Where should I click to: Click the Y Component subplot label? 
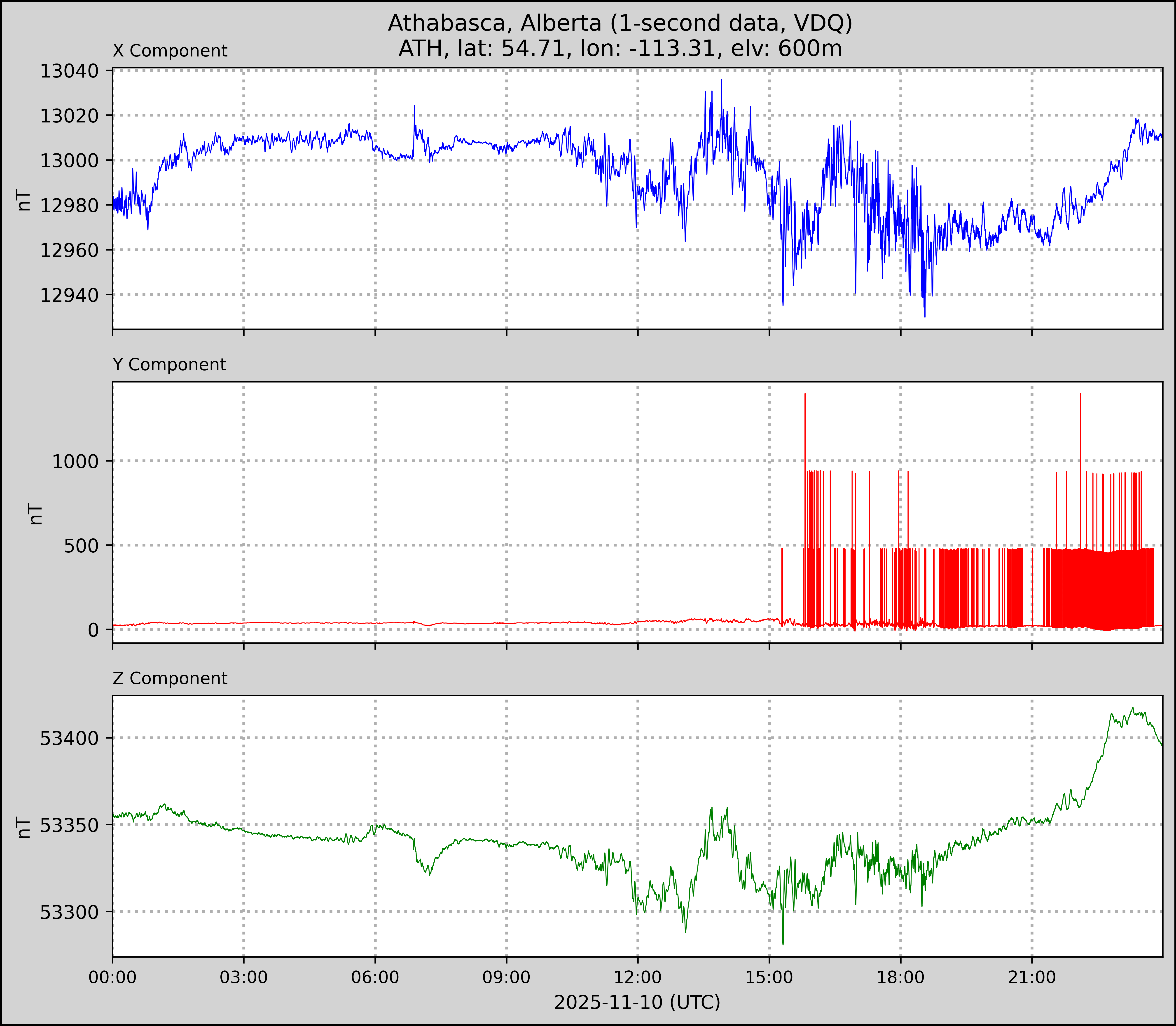pos(169,365)
